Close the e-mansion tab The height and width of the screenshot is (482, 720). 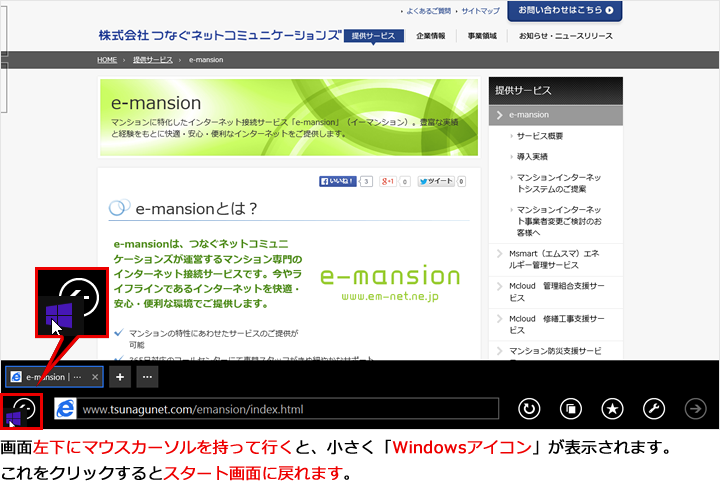(x=95, y=377)
